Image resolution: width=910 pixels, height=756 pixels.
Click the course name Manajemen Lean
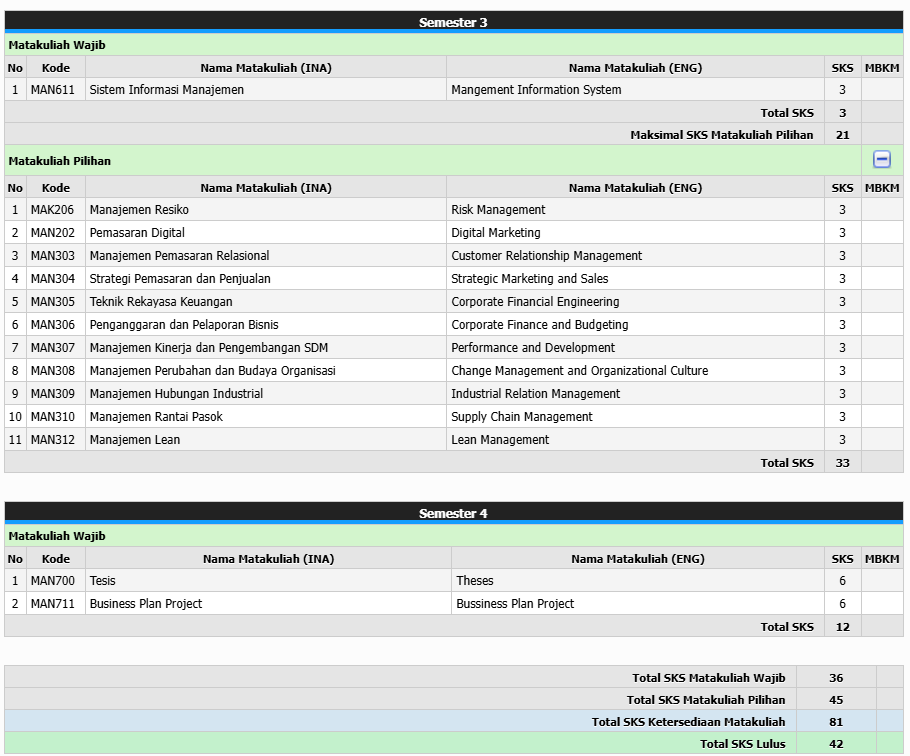pos(135,440)
